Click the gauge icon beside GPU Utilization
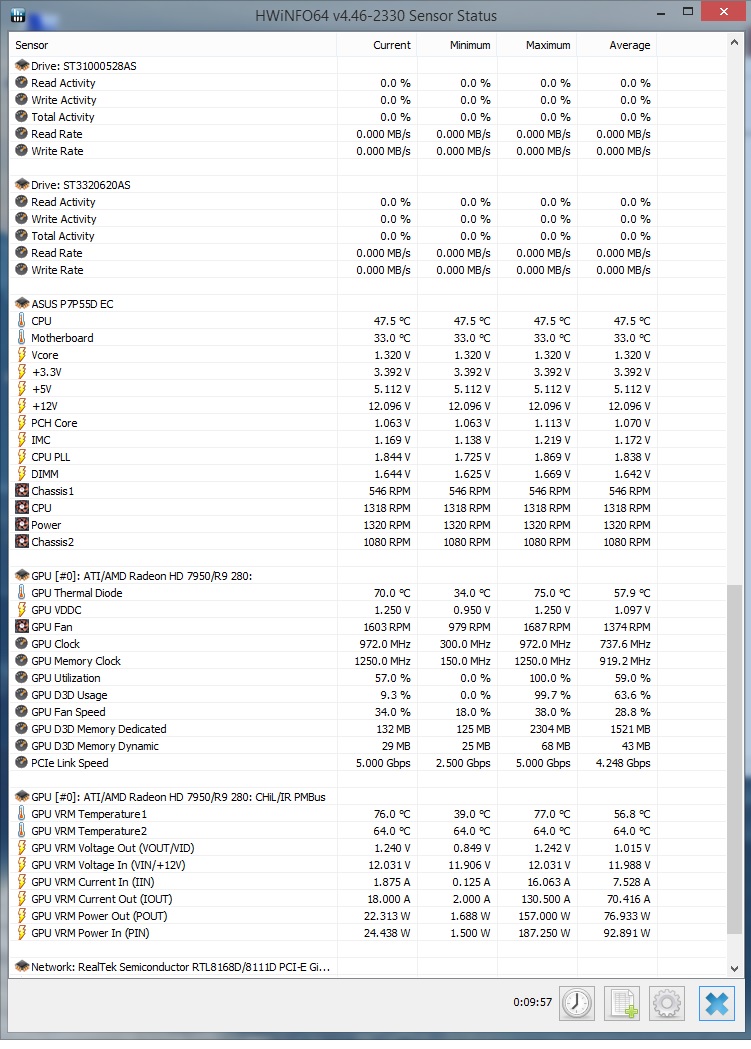751x1049 pixels. (x=21, y=678)
